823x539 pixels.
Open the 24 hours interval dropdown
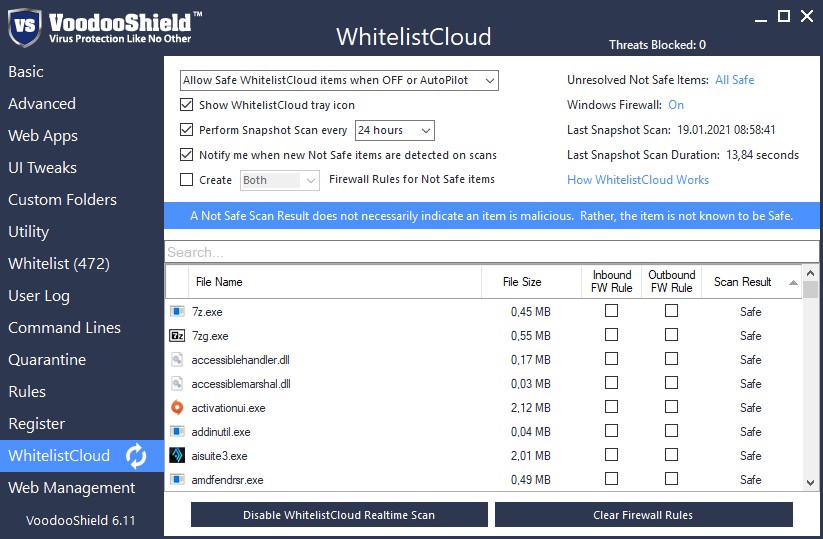pyautogui.click(x=395, y=130)
